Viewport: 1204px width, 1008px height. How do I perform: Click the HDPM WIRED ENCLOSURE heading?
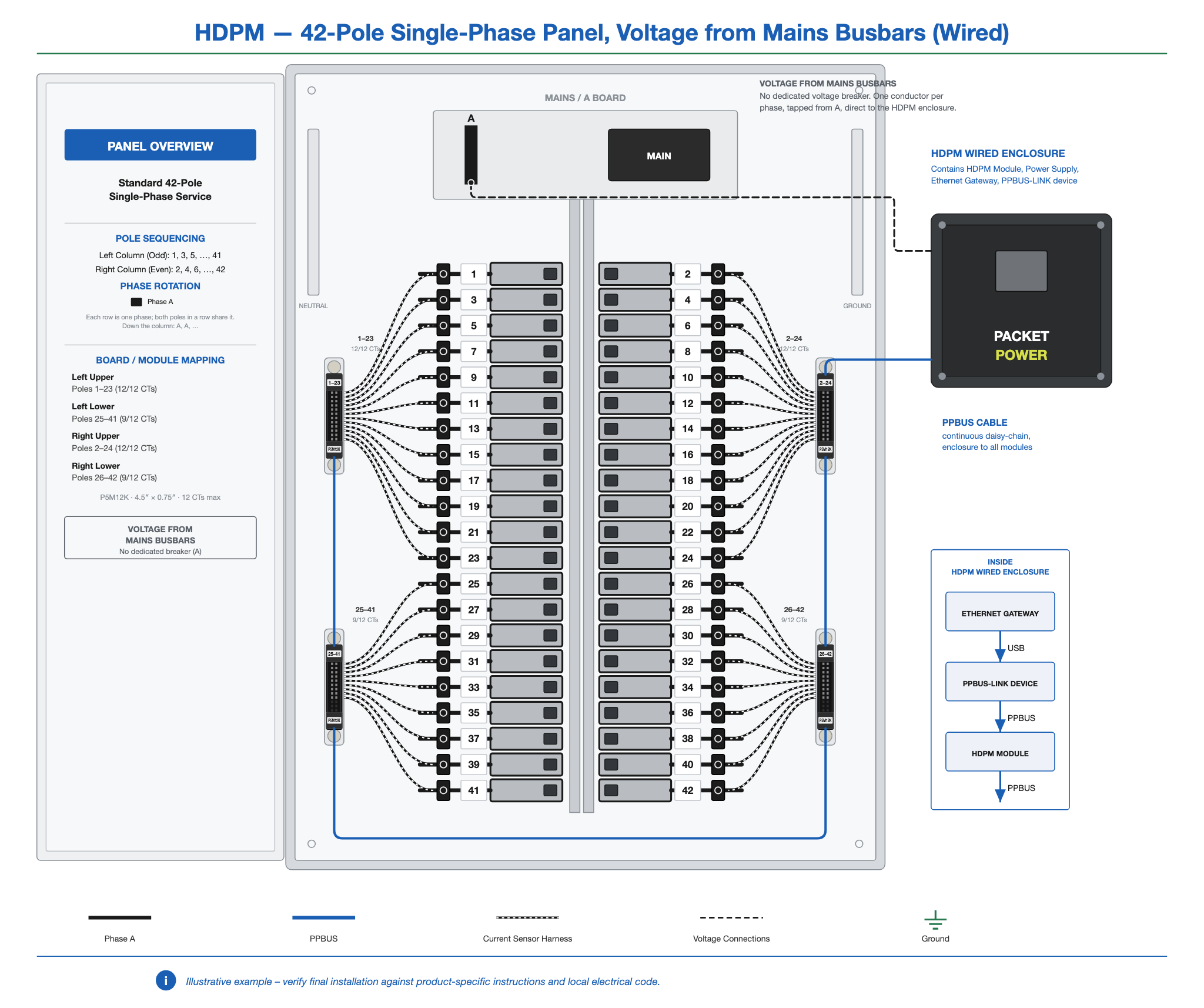(998, 153)
